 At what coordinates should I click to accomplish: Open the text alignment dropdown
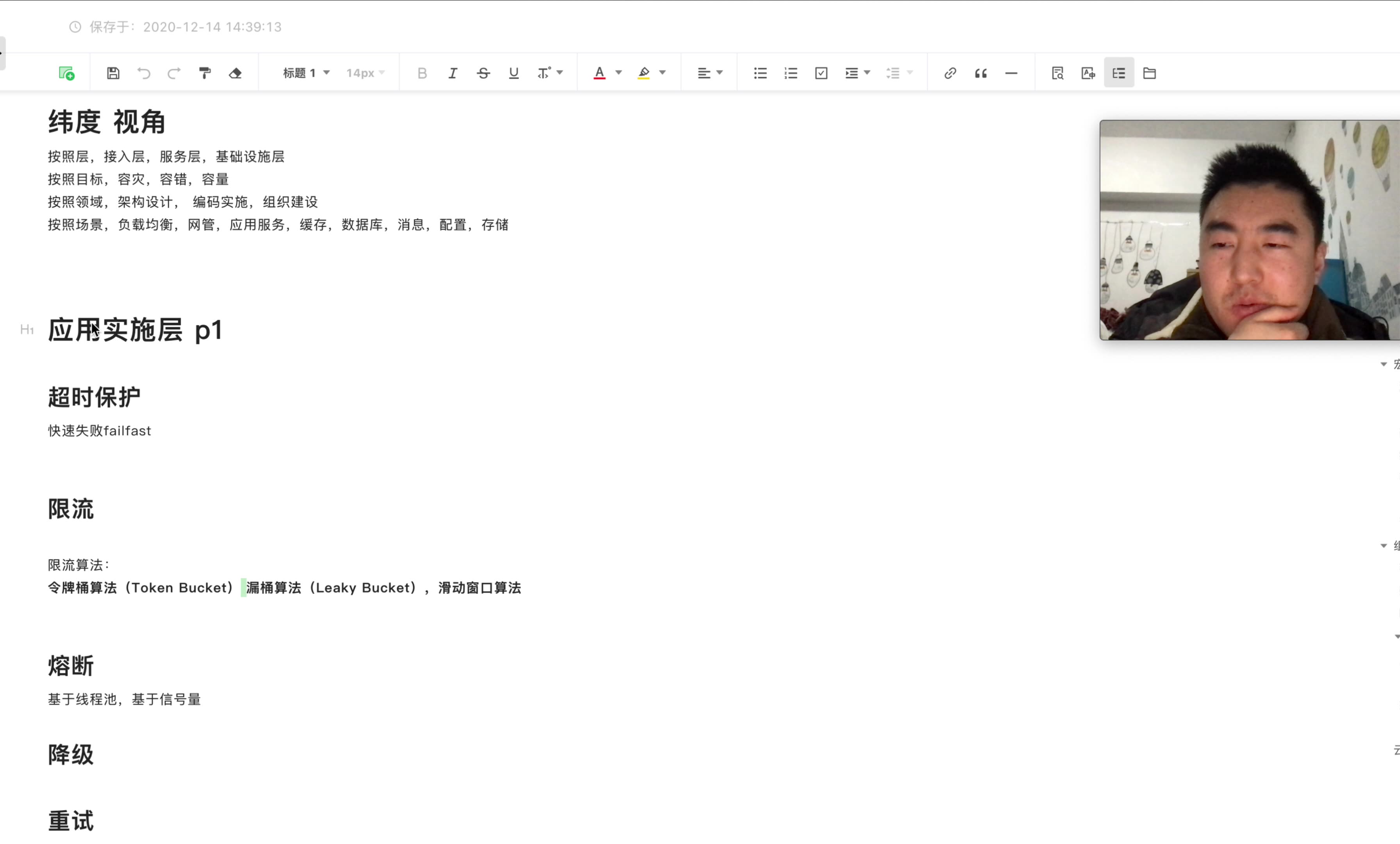pos(710,73)
